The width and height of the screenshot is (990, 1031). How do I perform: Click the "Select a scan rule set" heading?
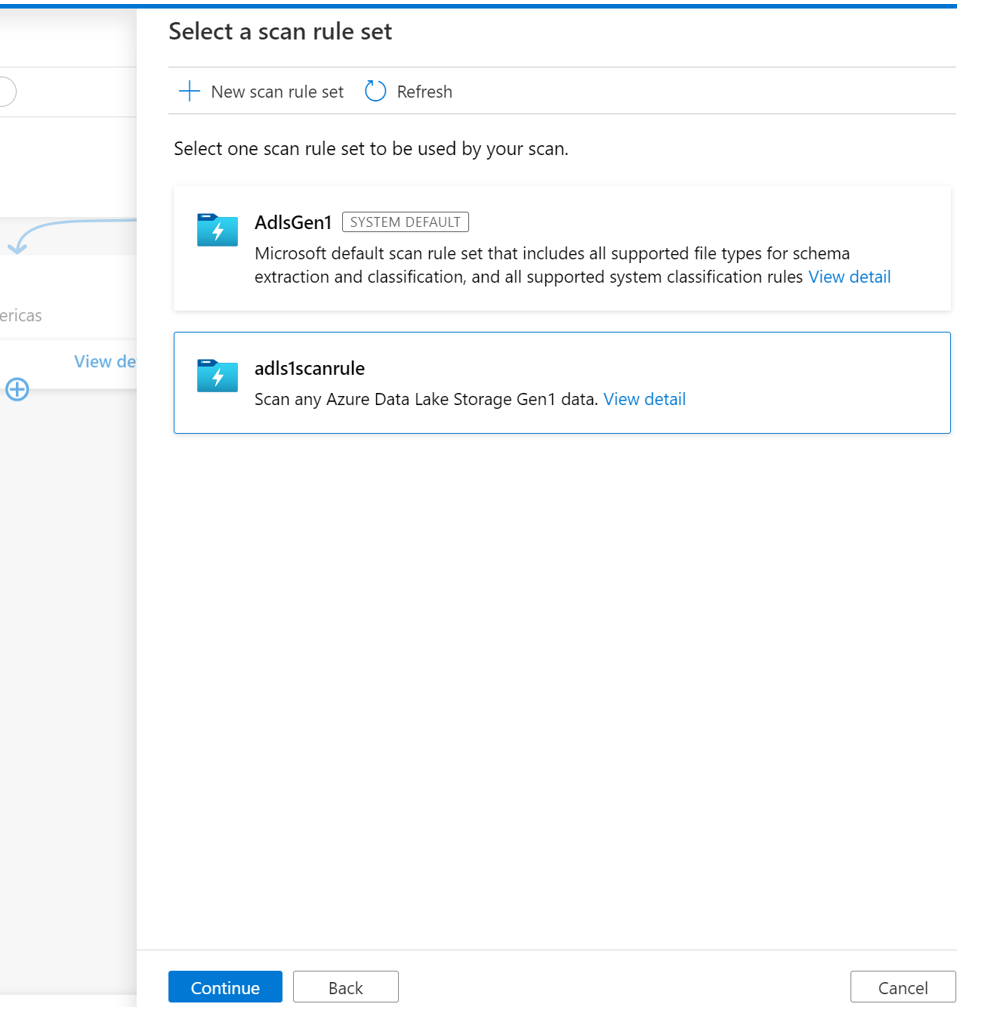[280, 32]
